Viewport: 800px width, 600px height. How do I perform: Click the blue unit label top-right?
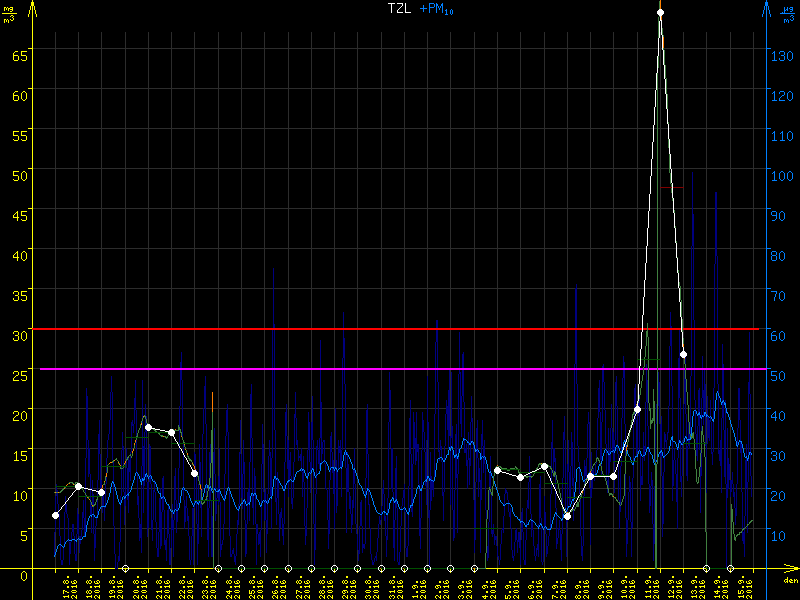[789, 13]
